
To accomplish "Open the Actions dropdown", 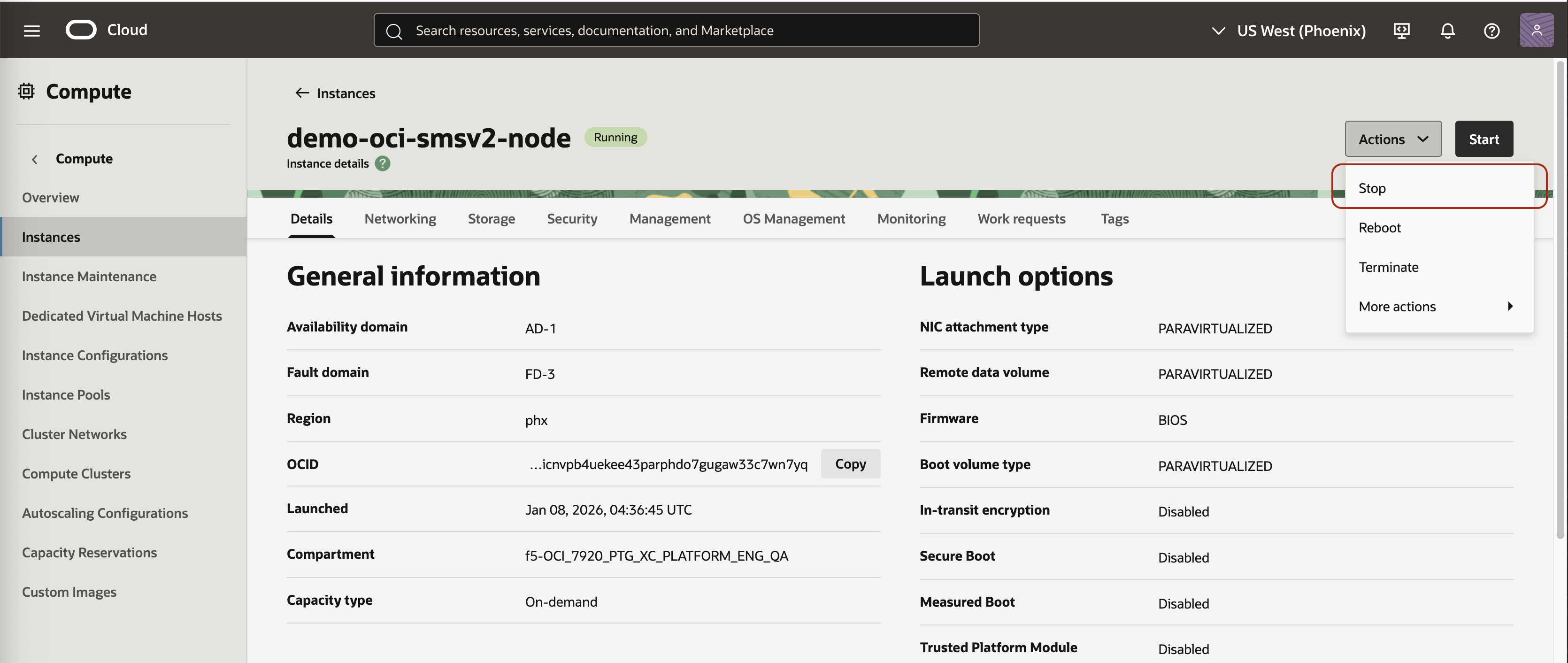I will coord(1393,138).
